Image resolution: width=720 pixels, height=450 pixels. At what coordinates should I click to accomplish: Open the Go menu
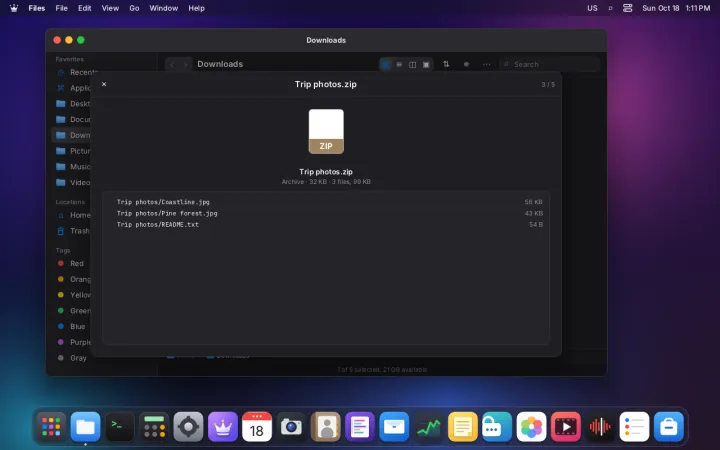134,8
